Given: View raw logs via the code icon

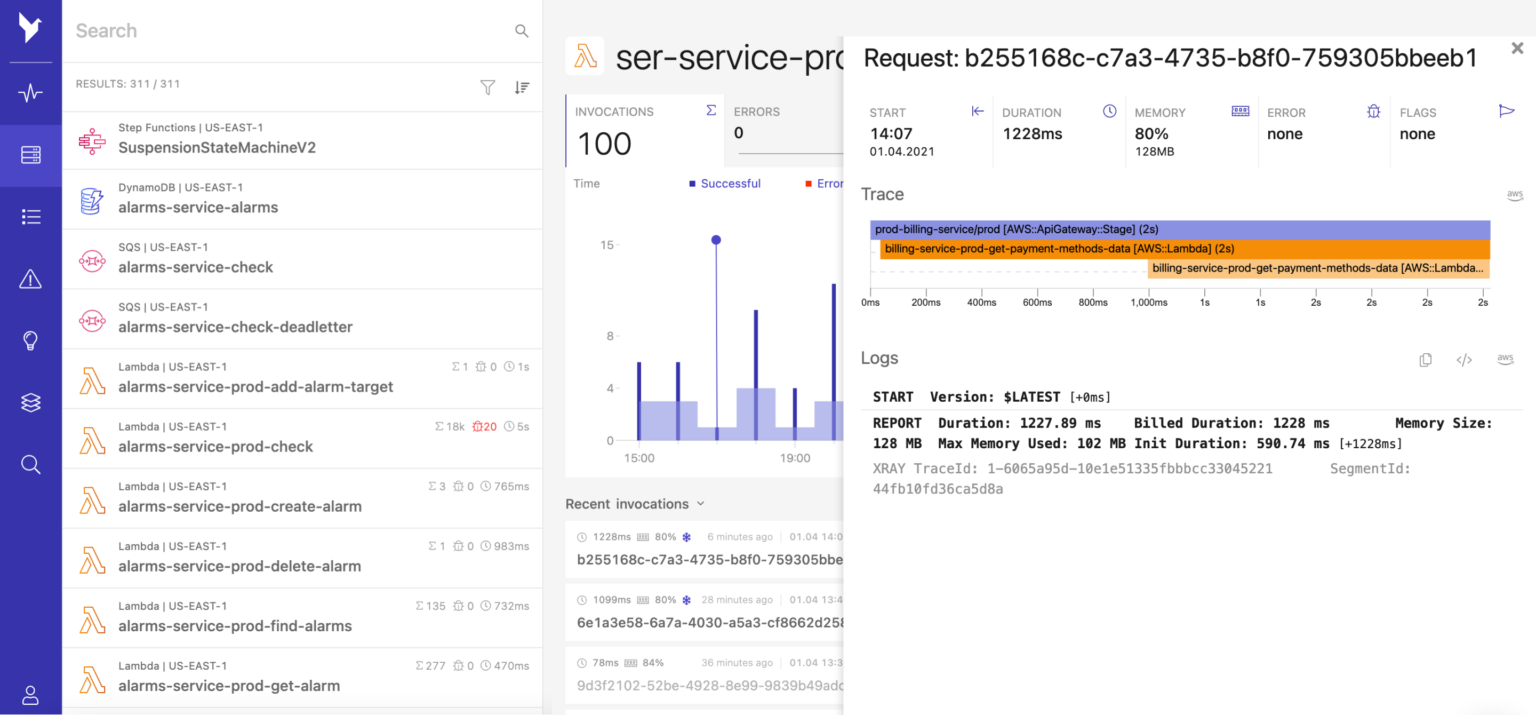Looking at the screenshot, I should click(x=1464, y=359).
